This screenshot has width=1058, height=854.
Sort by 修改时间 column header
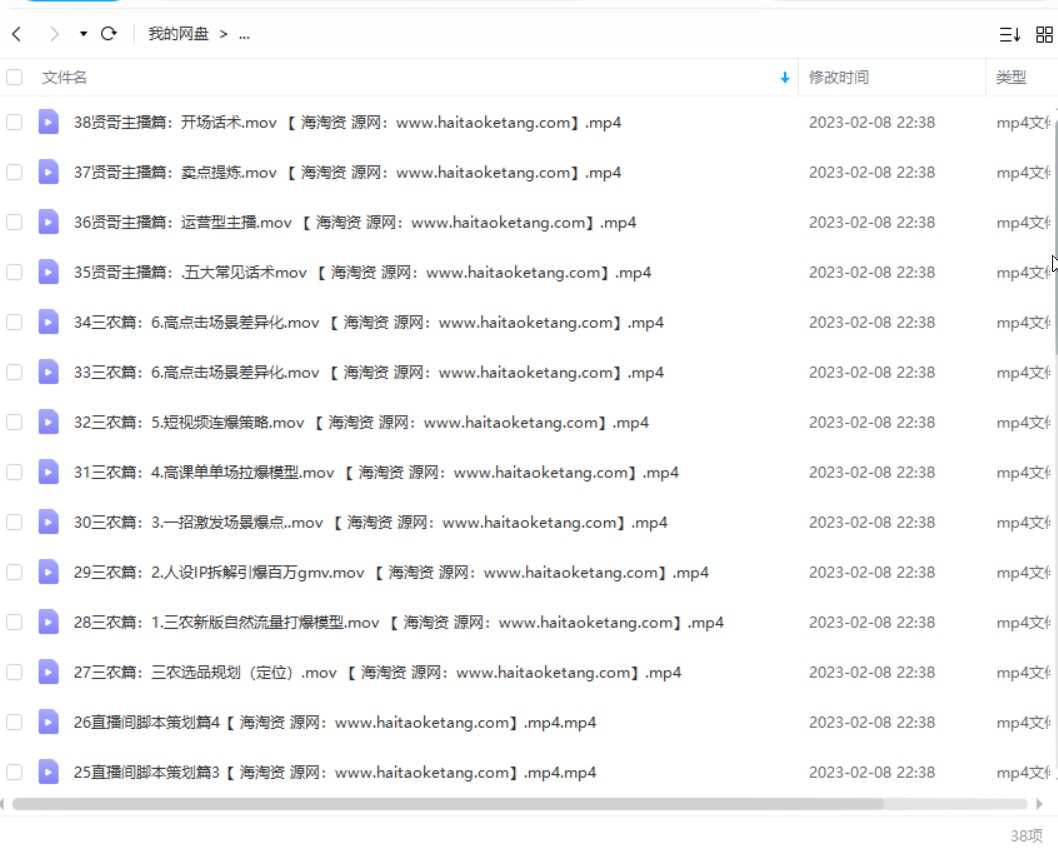click(839, 78)
